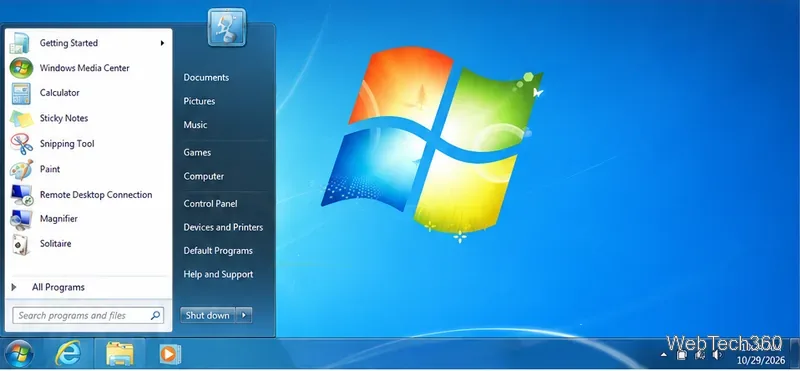Click the Magnifier label
Image resolution: width=800 pixels, height=371 pixels.
[59, 219]
